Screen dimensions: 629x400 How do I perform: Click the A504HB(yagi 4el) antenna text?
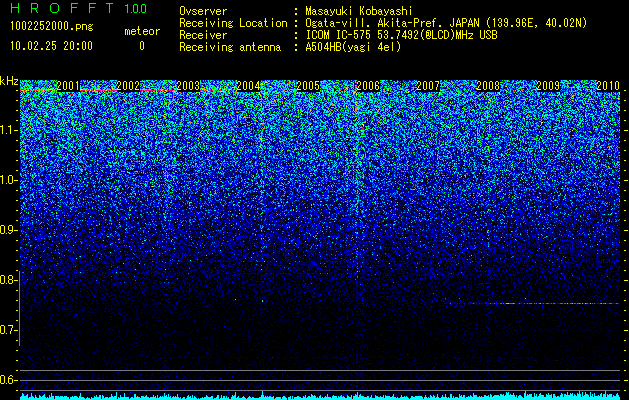(x=353, y=47)
